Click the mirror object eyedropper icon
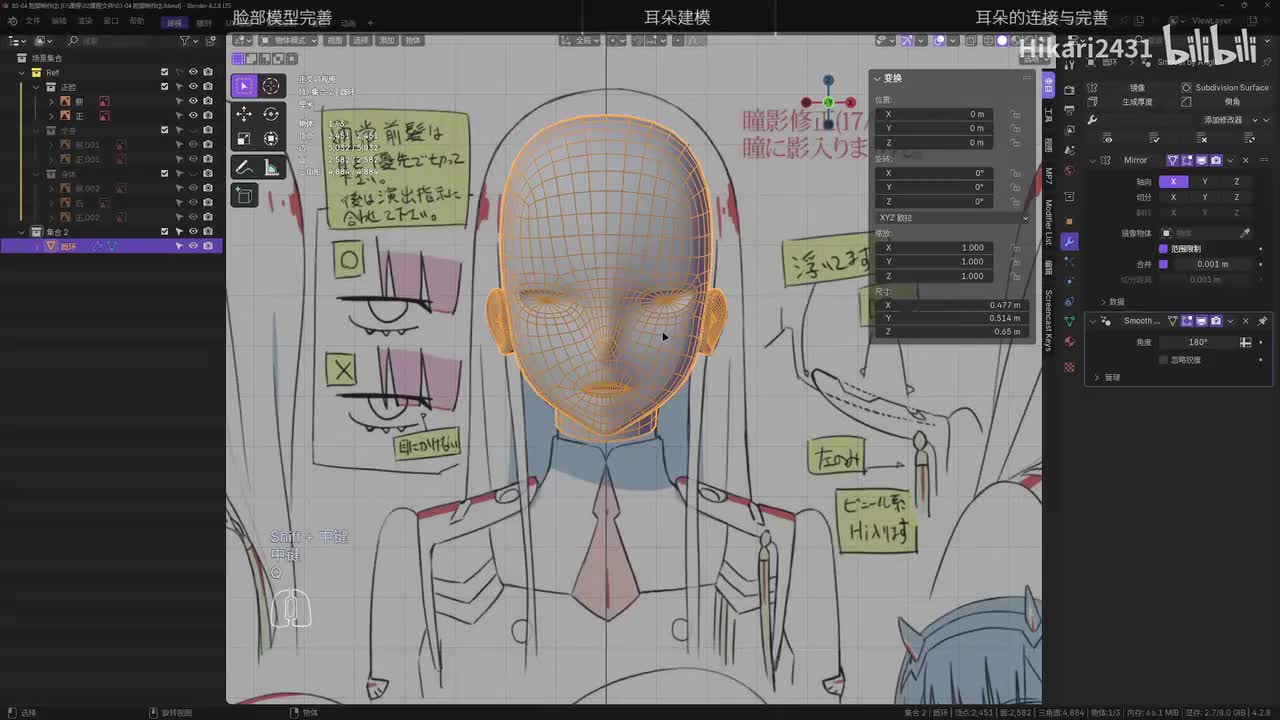 click(x=1245, y=233)
